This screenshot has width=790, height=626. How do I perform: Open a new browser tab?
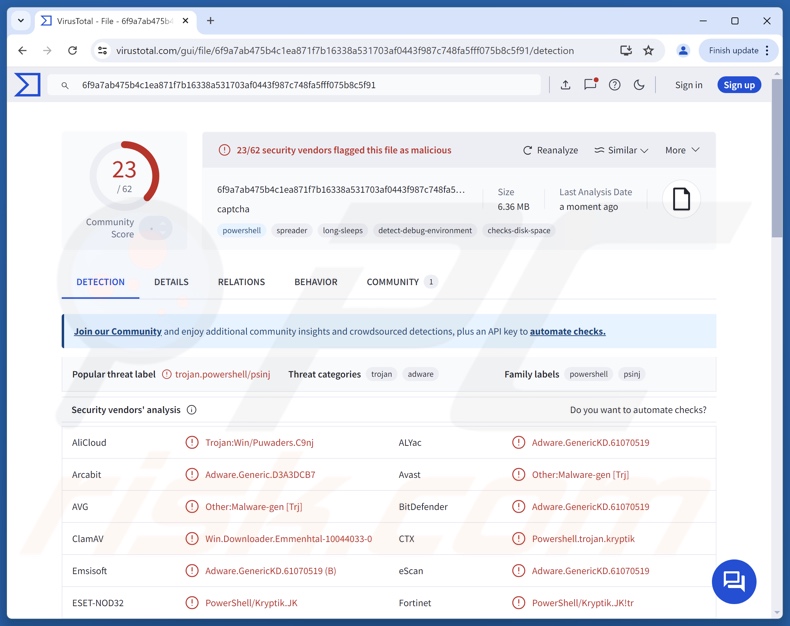(211, 21)
